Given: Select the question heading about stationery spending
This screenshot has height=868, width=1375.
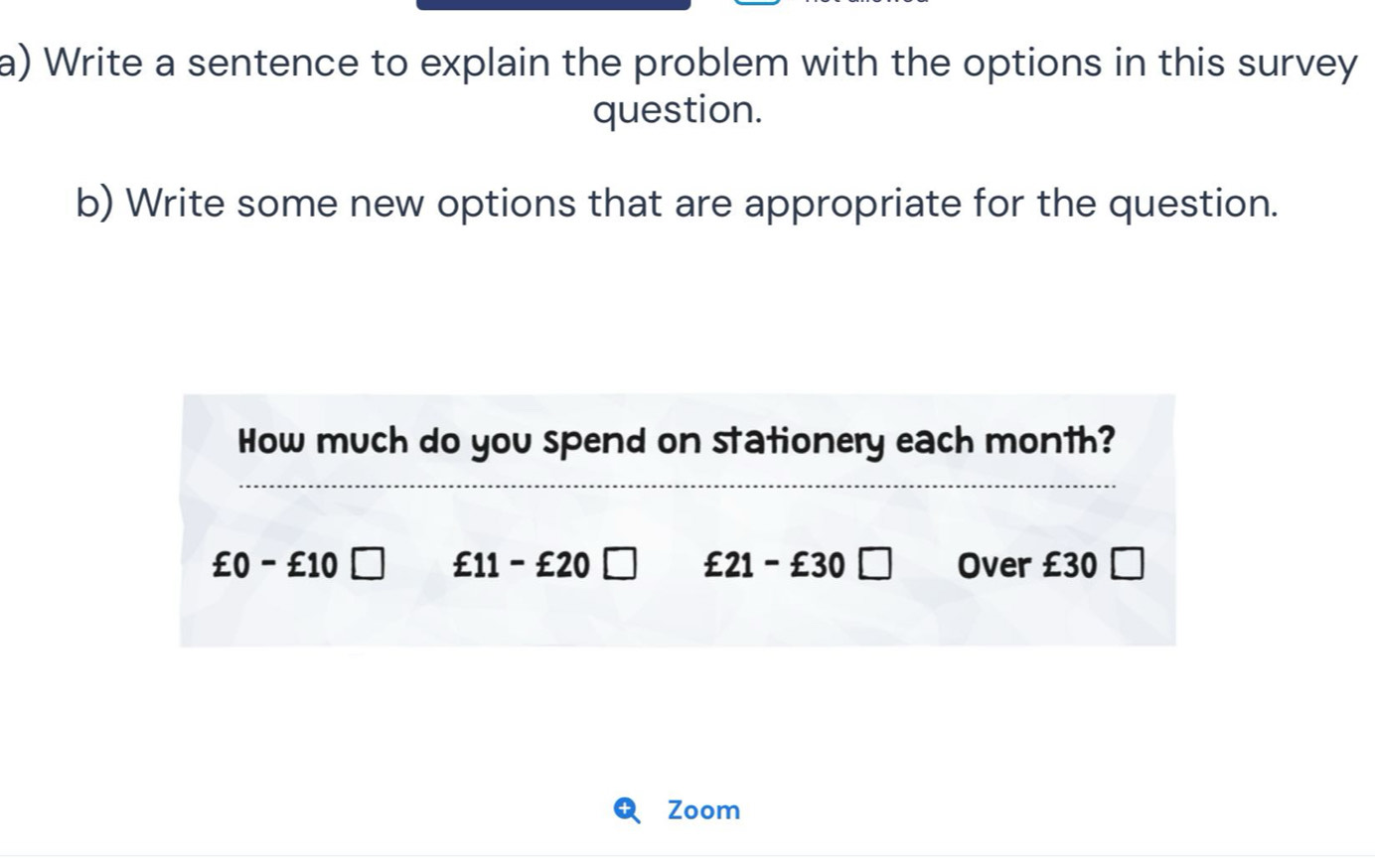Looking at the screenshot, I should click(x=677, y=440).
